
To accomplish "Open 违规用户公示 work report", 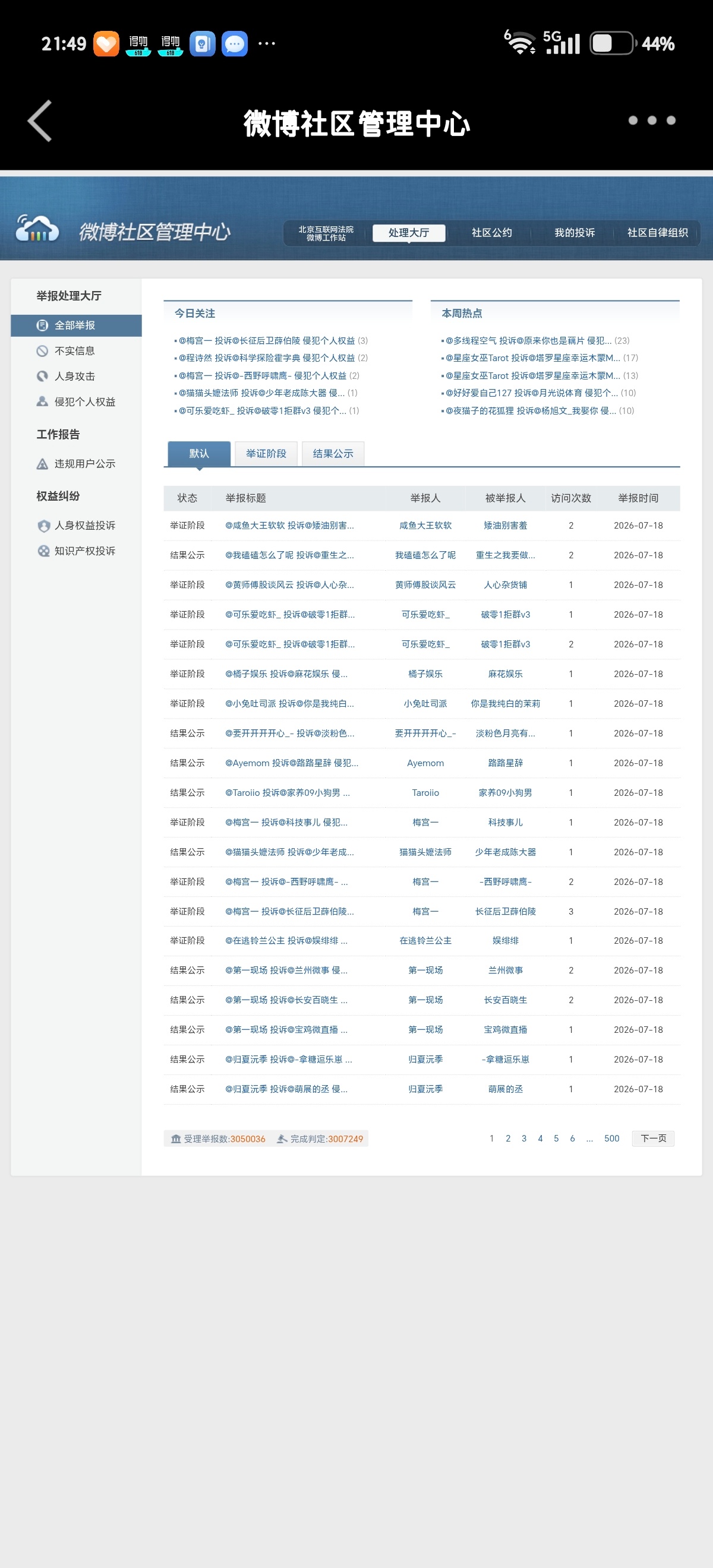I will click(84, 464).
